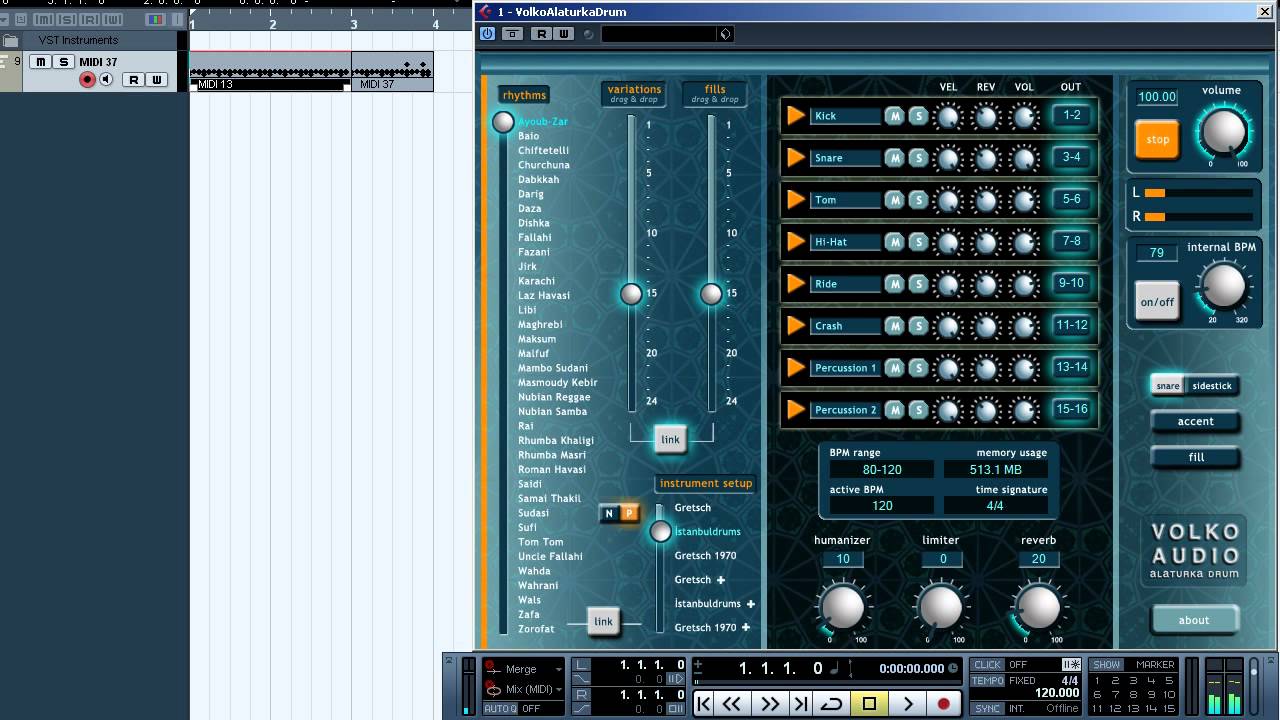Open Crash output 11-12 selector
The height and width of the screenshot is (720, 1280).
click(x=1071, y=325)
